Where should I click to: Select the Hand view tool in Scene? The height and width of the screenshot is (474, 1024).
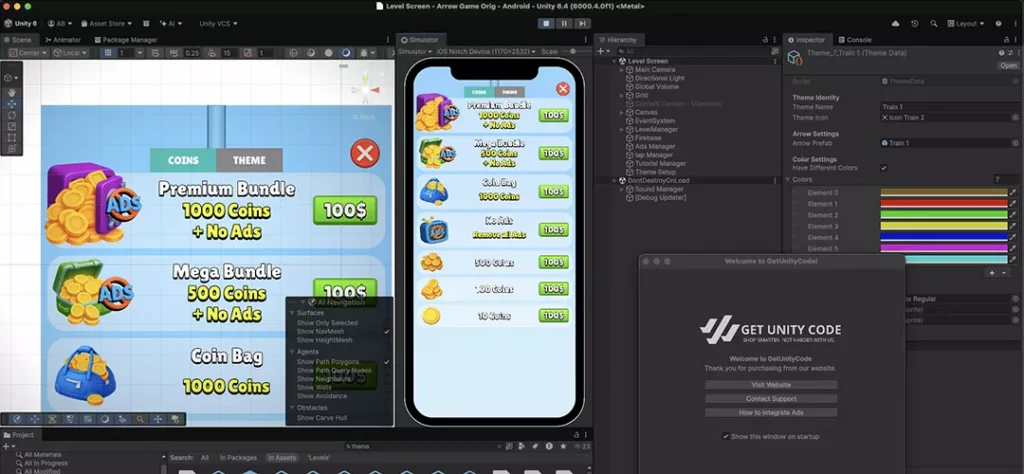tap(12, 92)
